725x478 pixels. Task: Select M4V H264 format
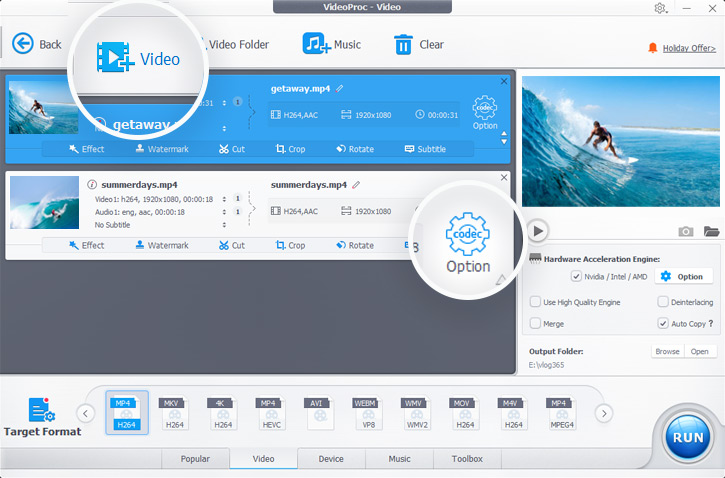(513, 413)
